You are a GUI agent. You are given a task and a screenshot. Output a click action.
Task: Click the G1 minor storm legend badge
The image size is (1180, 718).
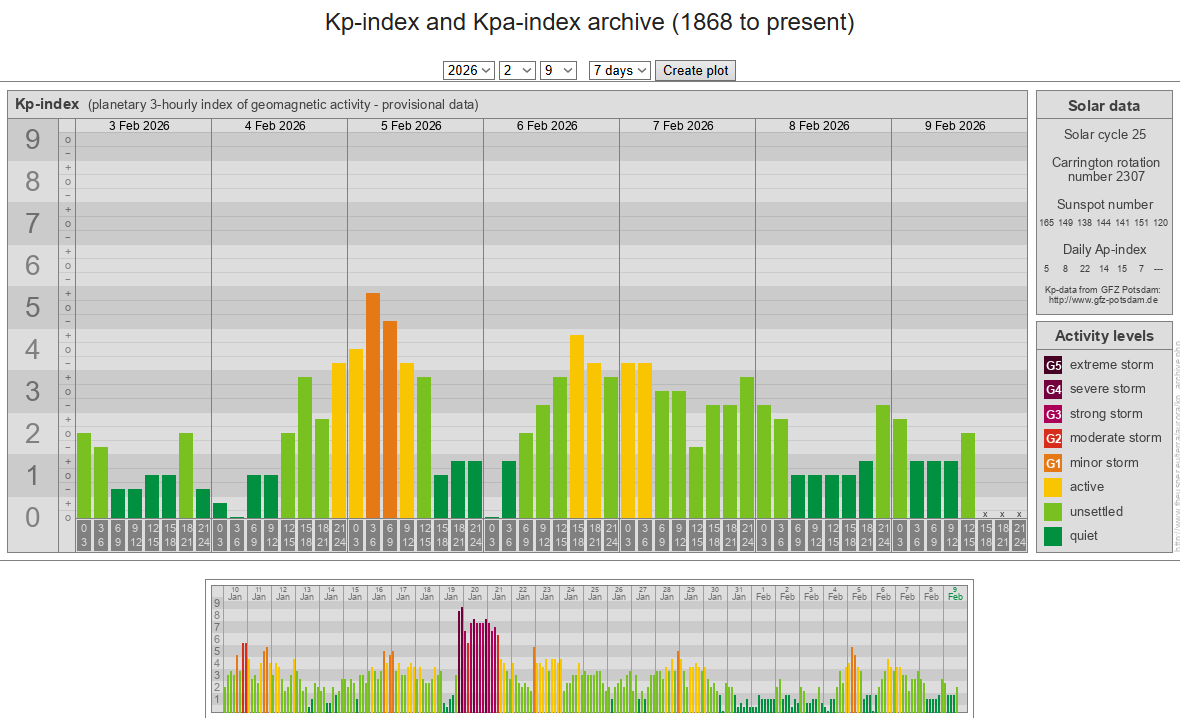(1053, 463)
